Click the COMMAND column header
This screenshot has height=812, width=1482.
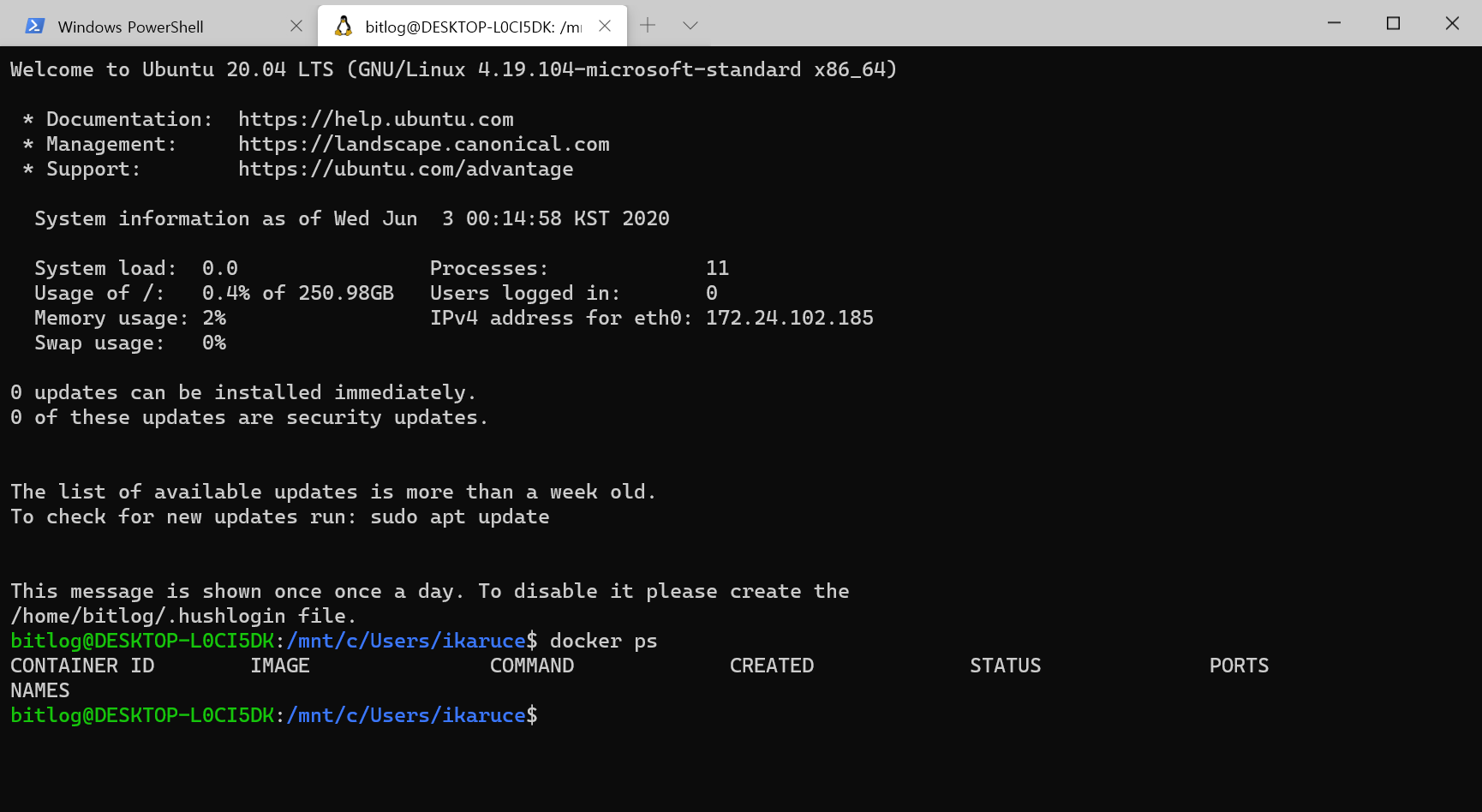click(x=532, y=666)
